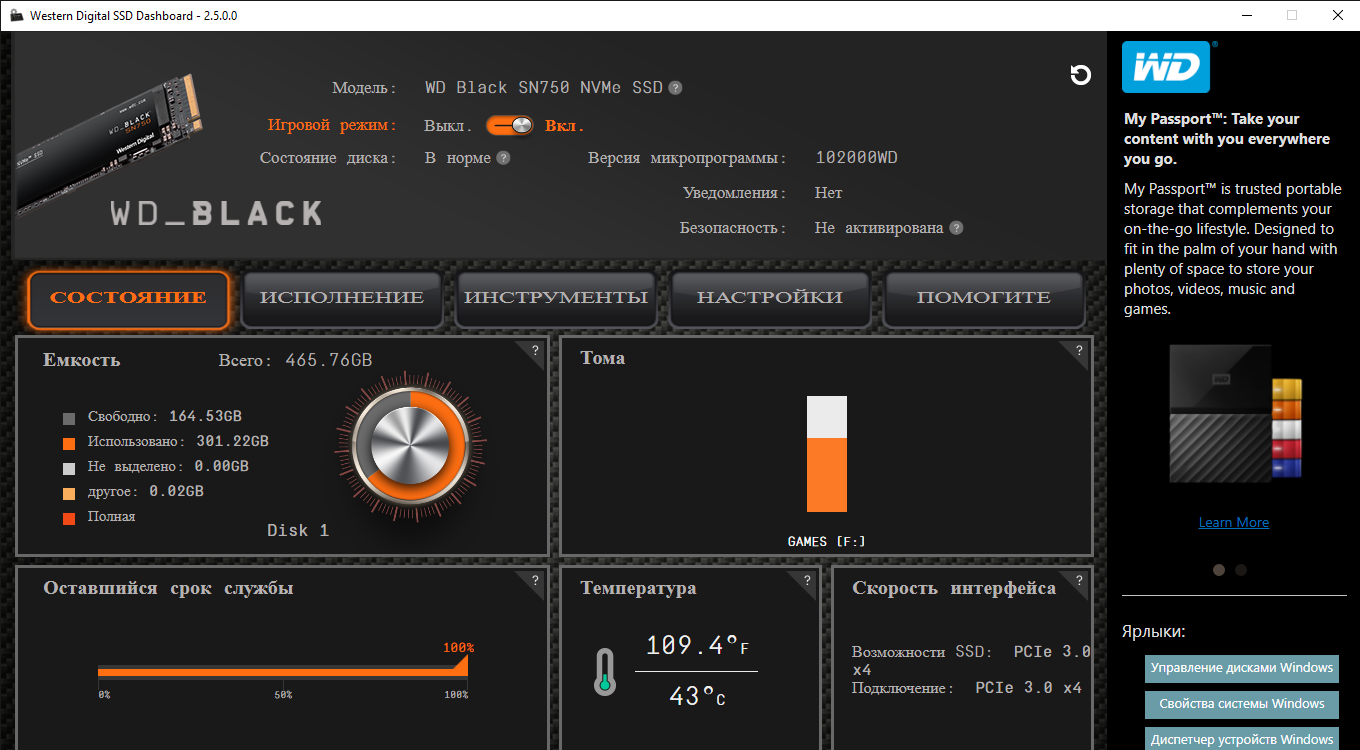Open the ИНСТРУМЕНТЫ tab

tap(556, 298)
